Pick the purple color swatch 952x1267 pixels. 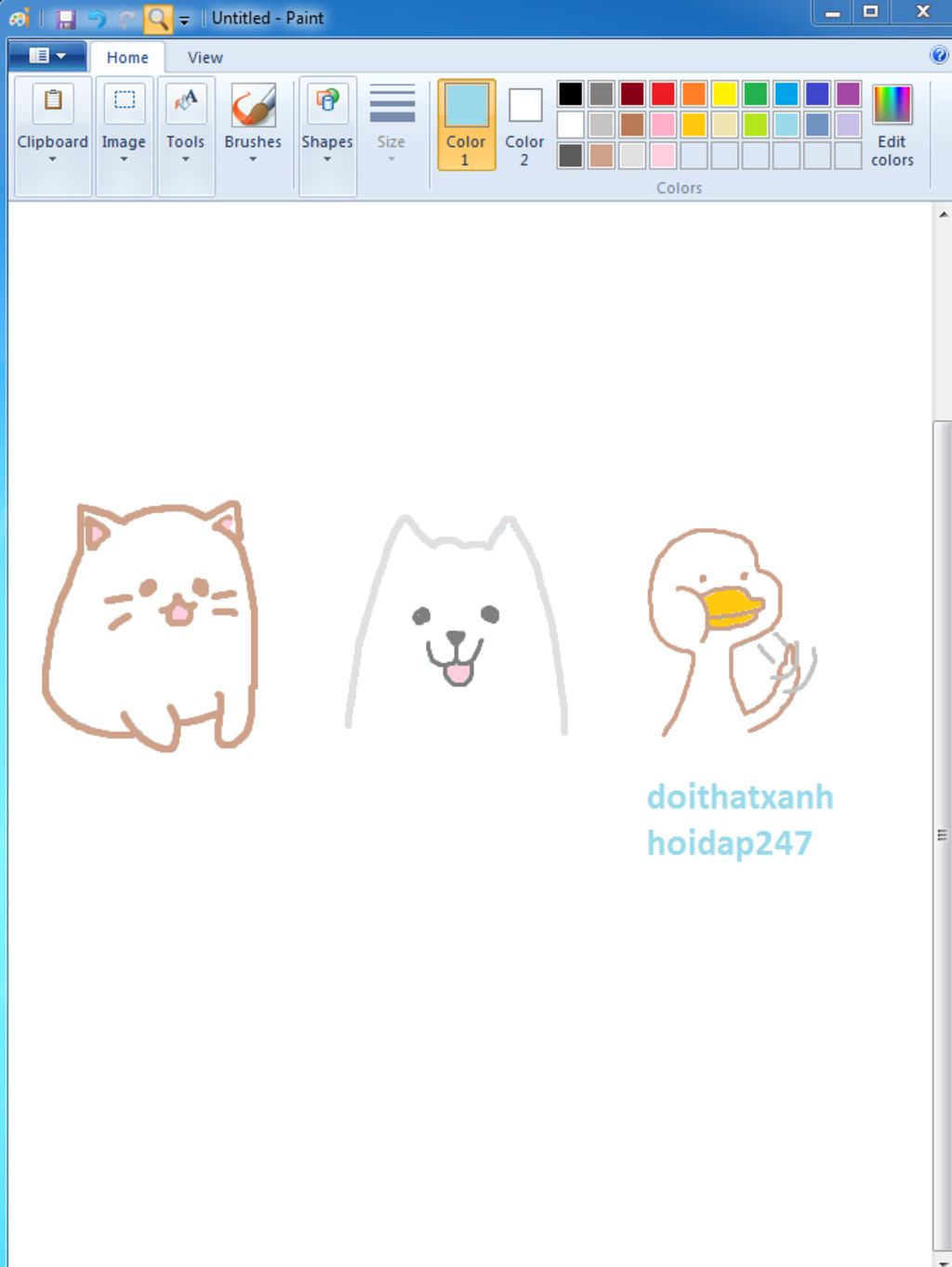coord(848,94)
